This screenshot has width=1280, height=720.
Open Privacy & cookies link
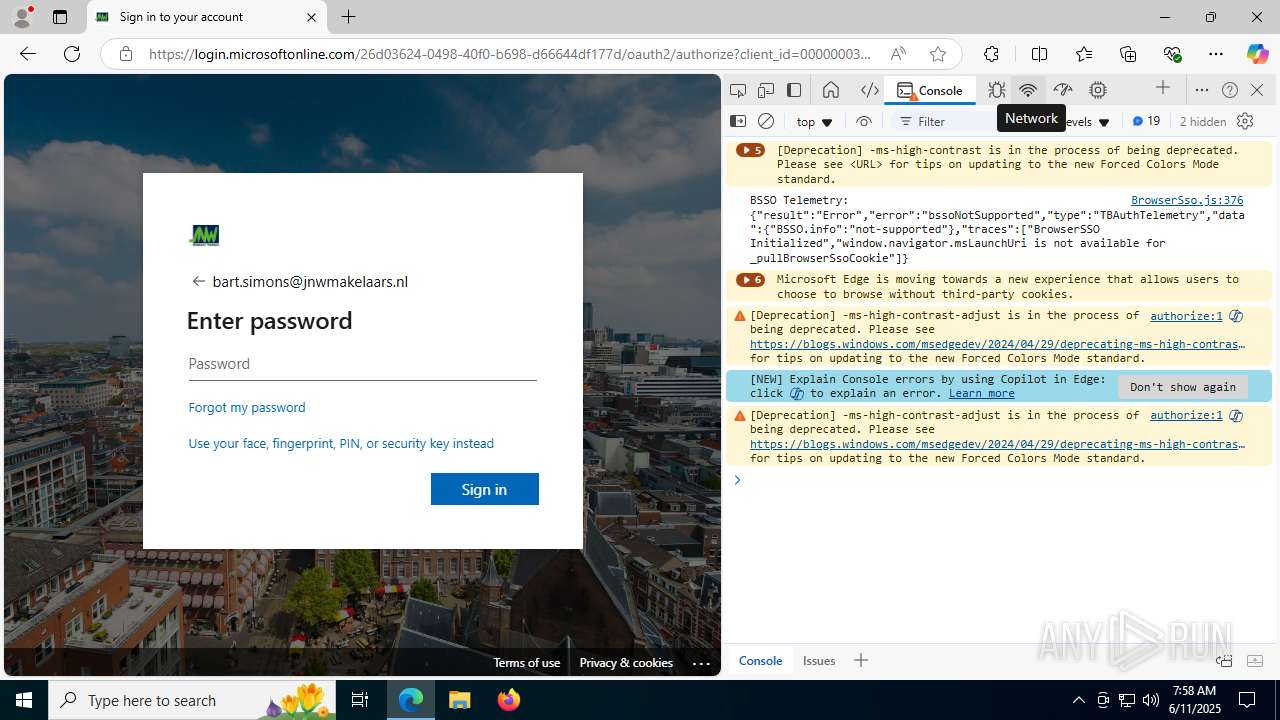pyautogui.click(x=626, y=662)
